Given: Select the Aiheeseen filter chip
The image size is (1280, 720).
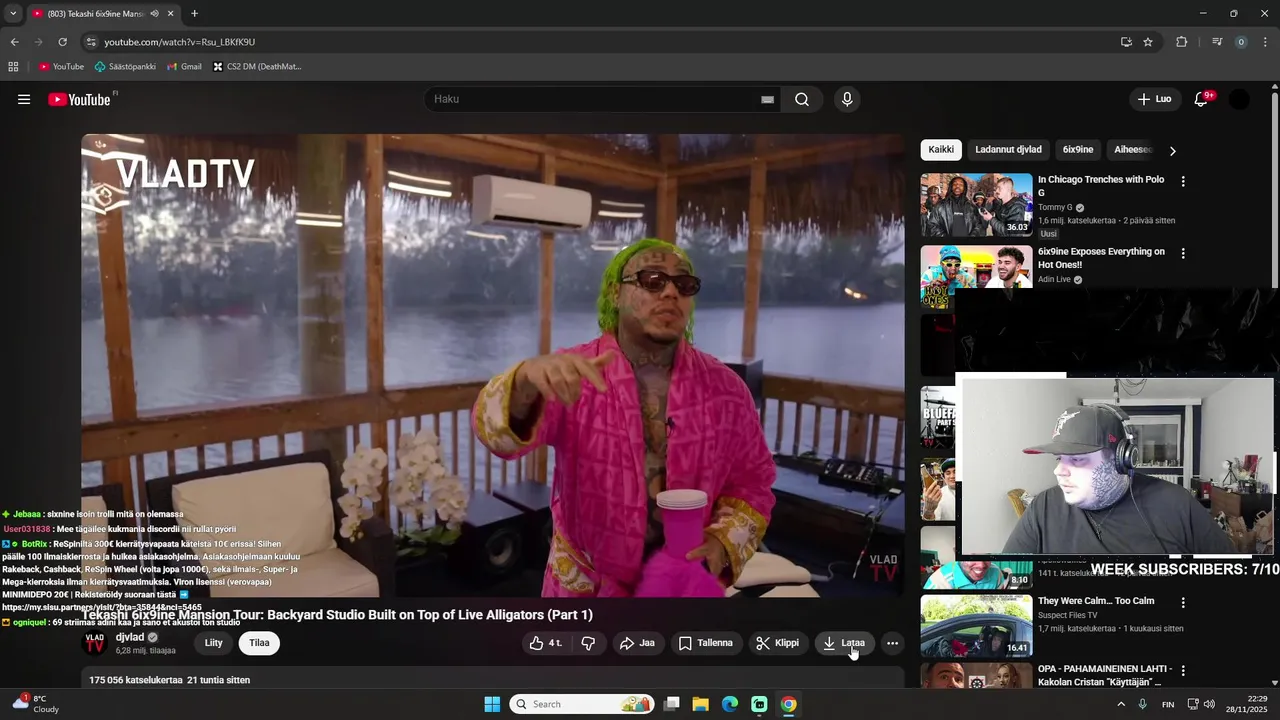Looking at the screenshot, I should [x=1132, y=150].
